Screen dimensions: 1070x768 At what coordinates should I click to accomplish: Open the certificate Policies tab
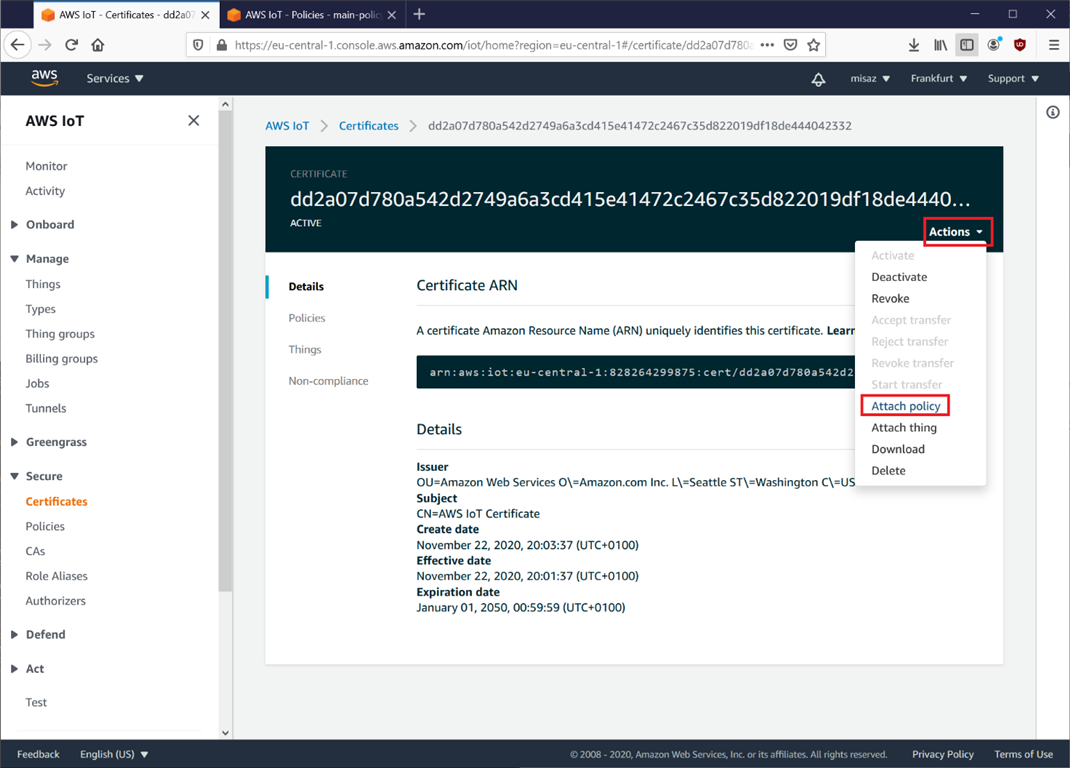click(x=306, y=317)
